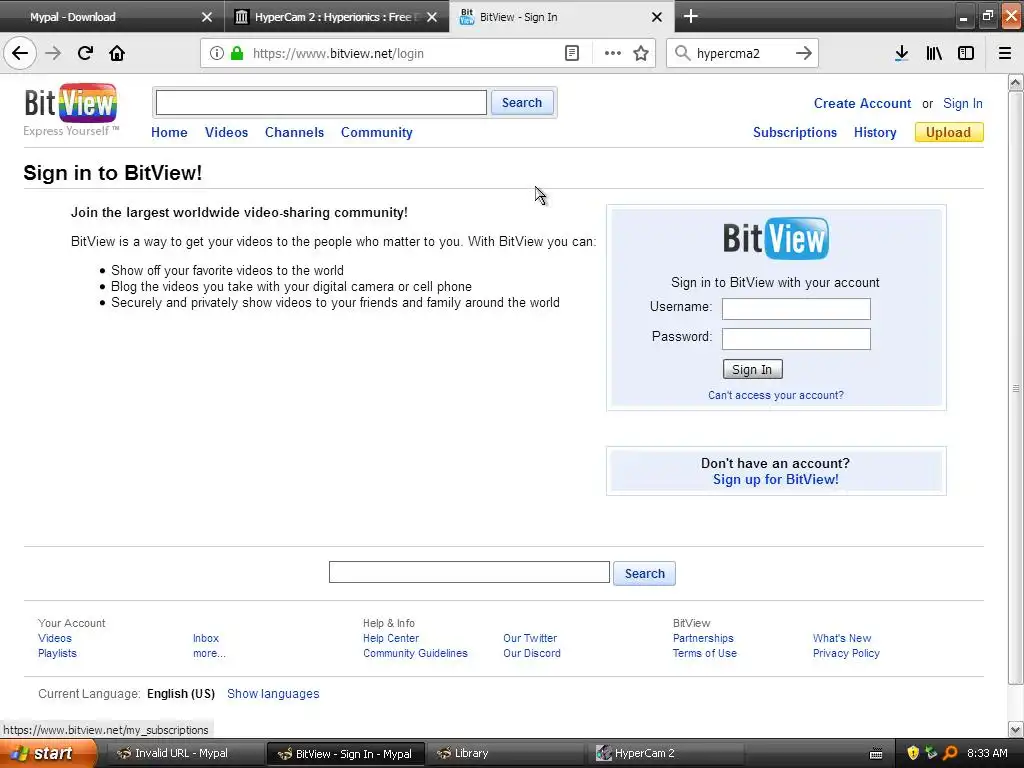Open the Videos navigation link
Viewport: 1024px width, 768px height.
227,133
